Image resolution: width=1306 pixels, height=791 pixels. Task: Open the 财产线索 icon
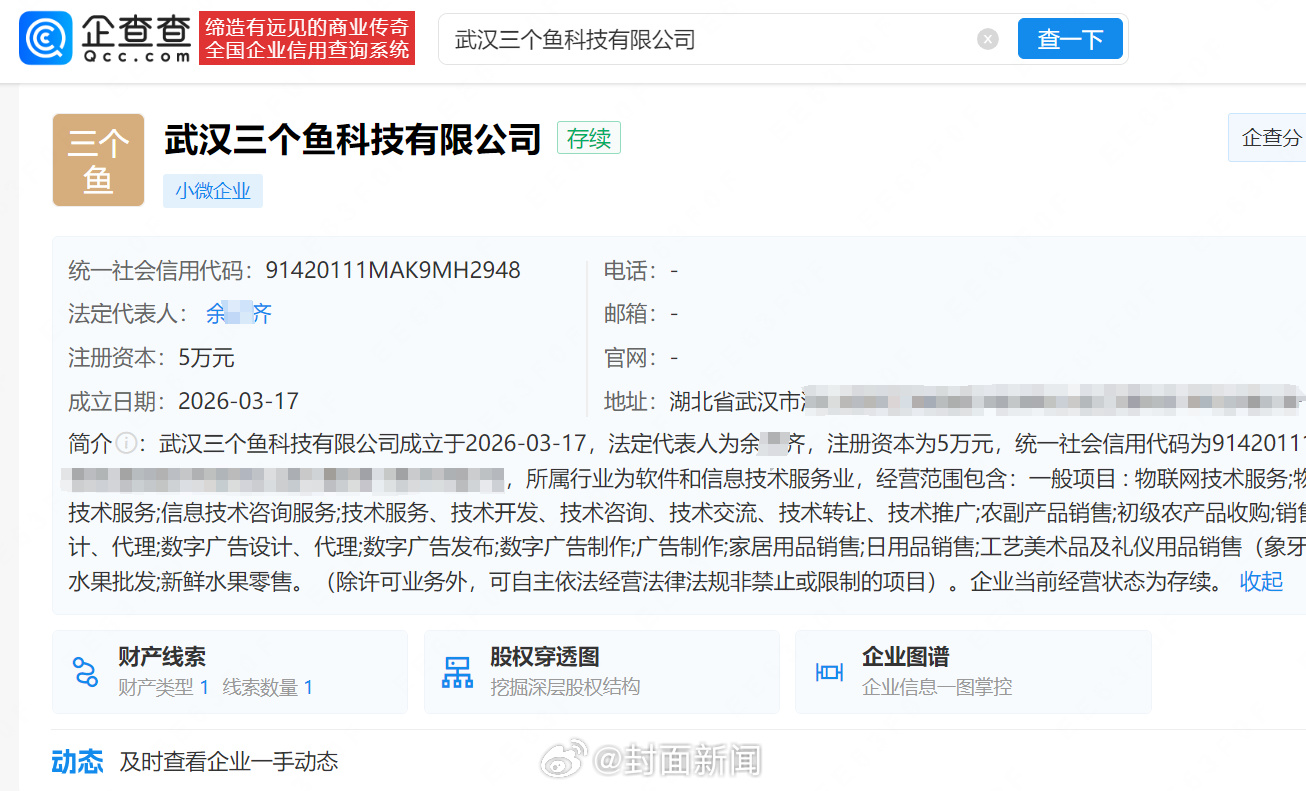click(85, 671)
